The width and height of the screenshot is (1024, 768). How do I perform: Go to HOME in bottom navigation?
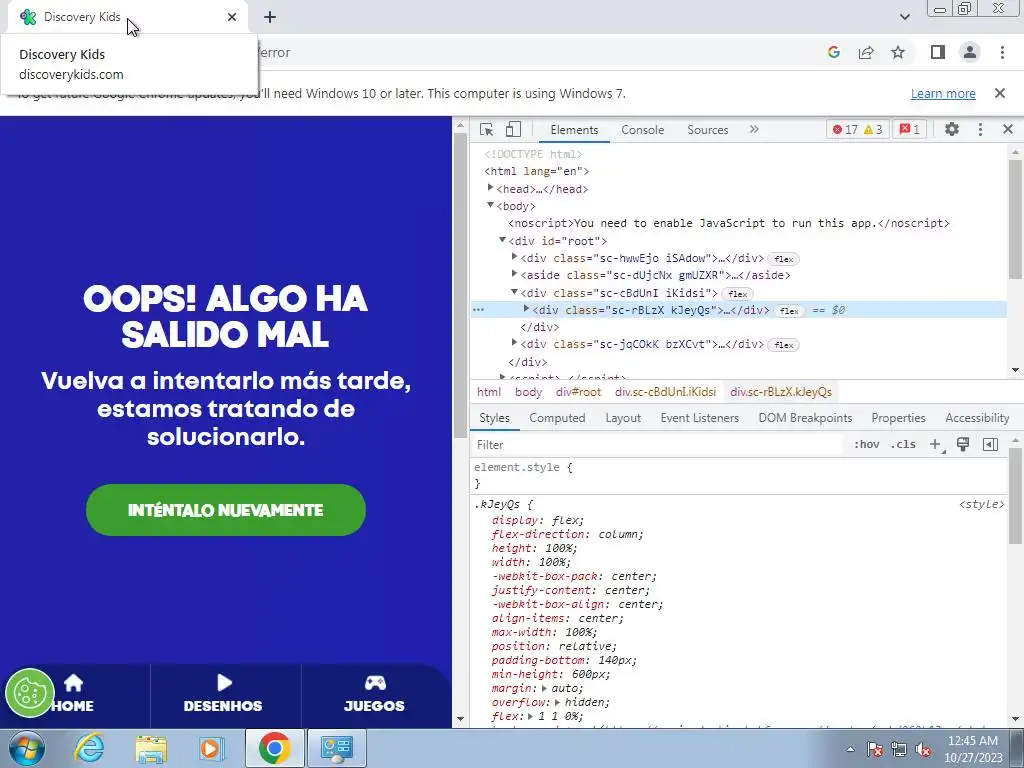(x=72, y=694)
